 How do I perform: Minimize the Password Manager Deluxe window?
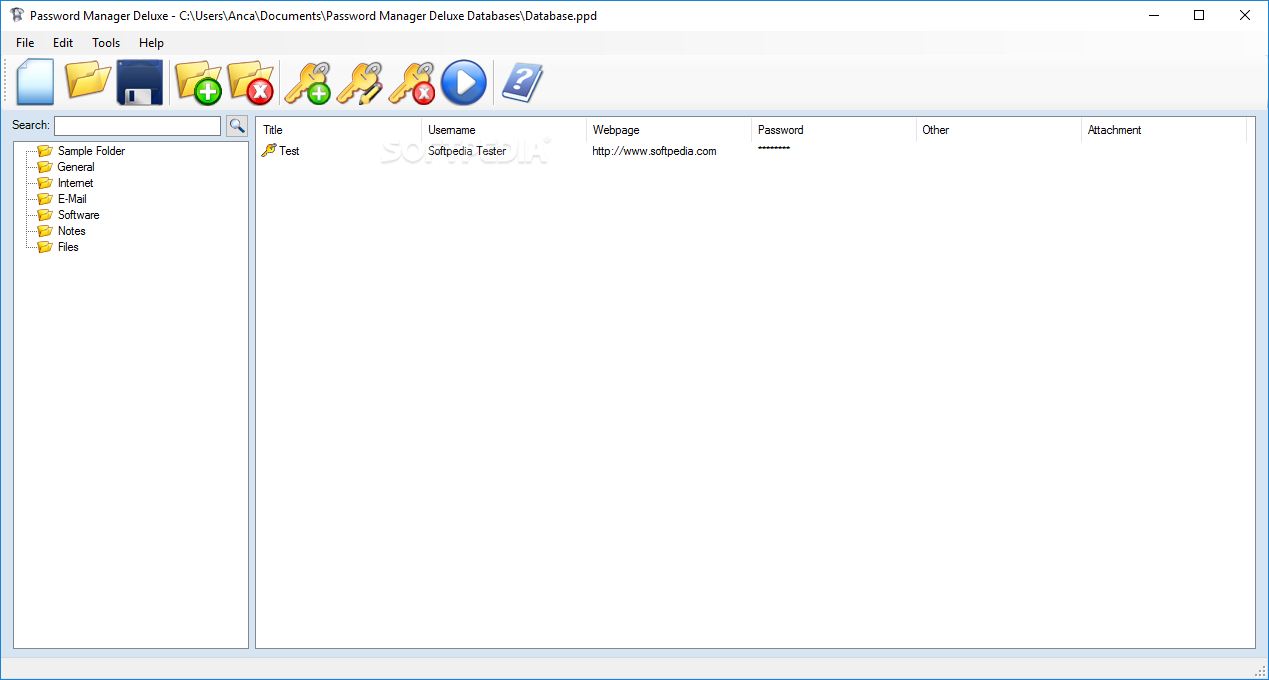(x=1154, y=15)
